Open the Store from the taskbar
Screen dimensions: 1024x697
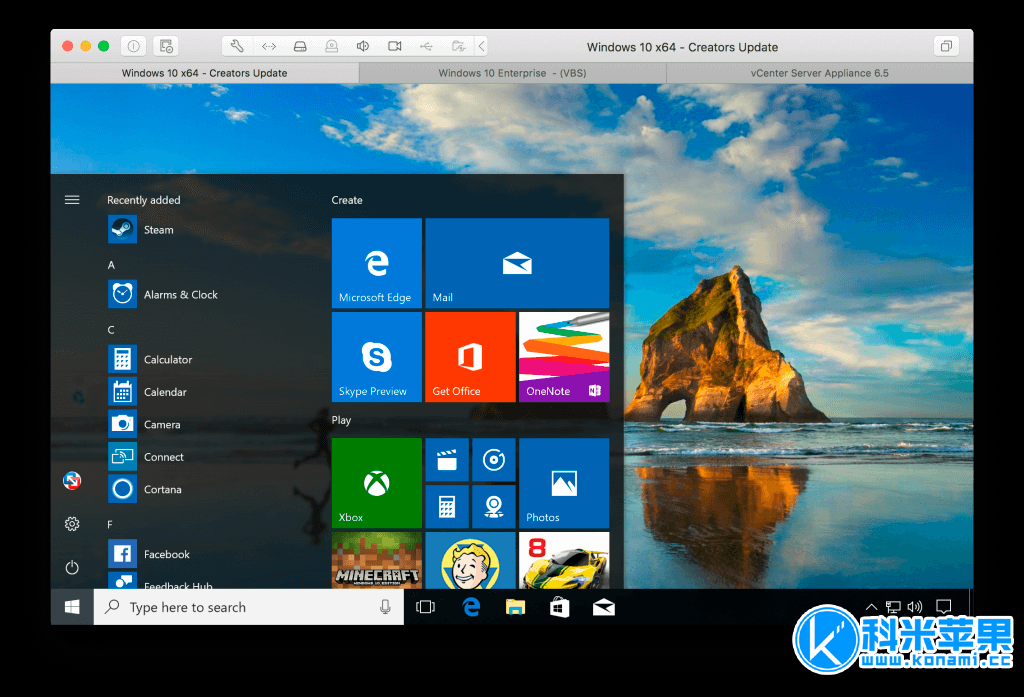tap(560, 607)
